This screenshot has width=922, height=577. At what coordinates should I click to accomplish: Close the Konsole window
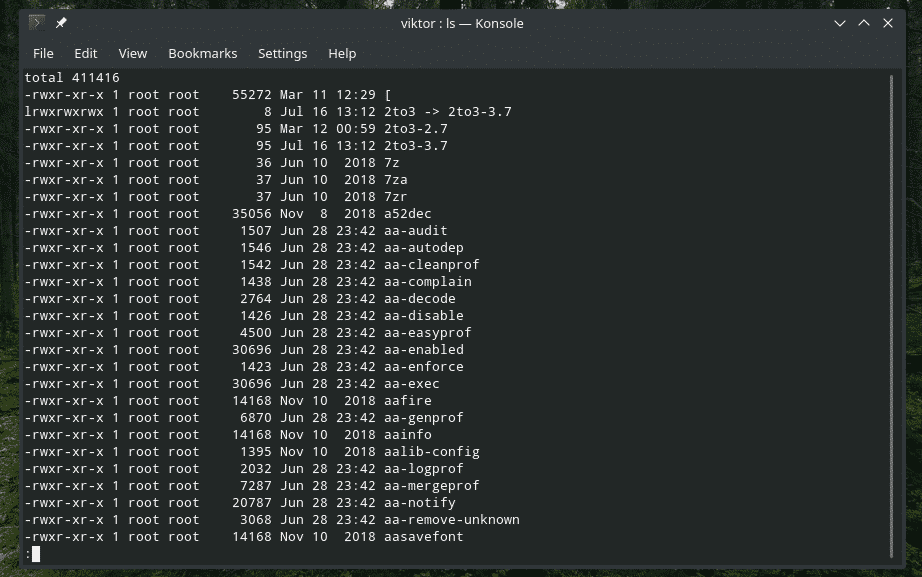(x=886, y=23)
